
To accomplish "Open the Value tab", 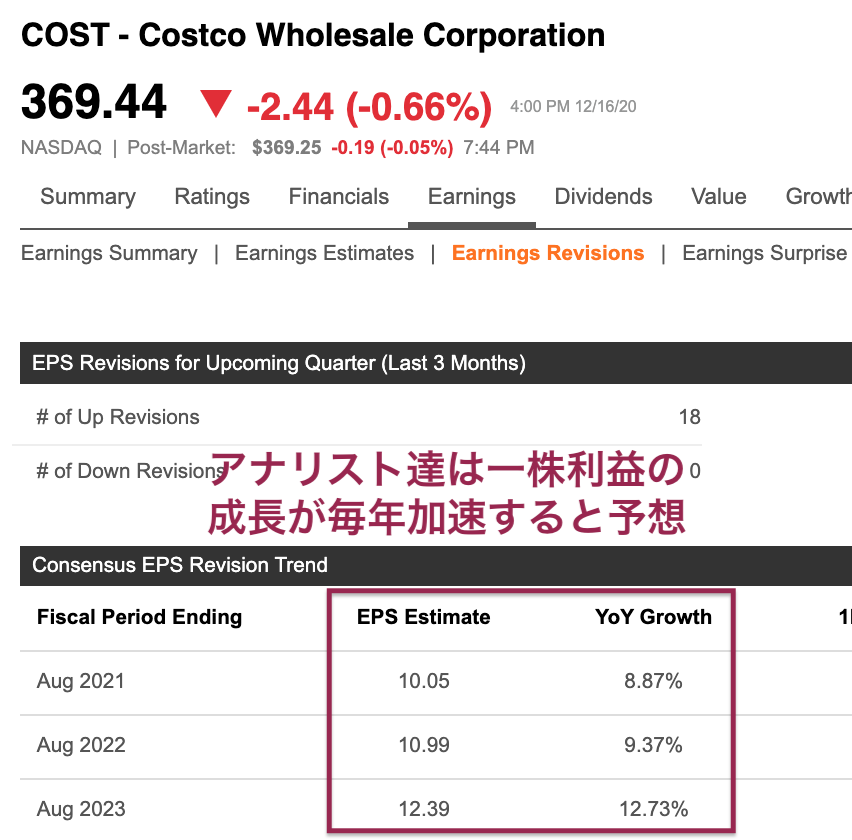I will pyautogui.click(x=718, y=197).
